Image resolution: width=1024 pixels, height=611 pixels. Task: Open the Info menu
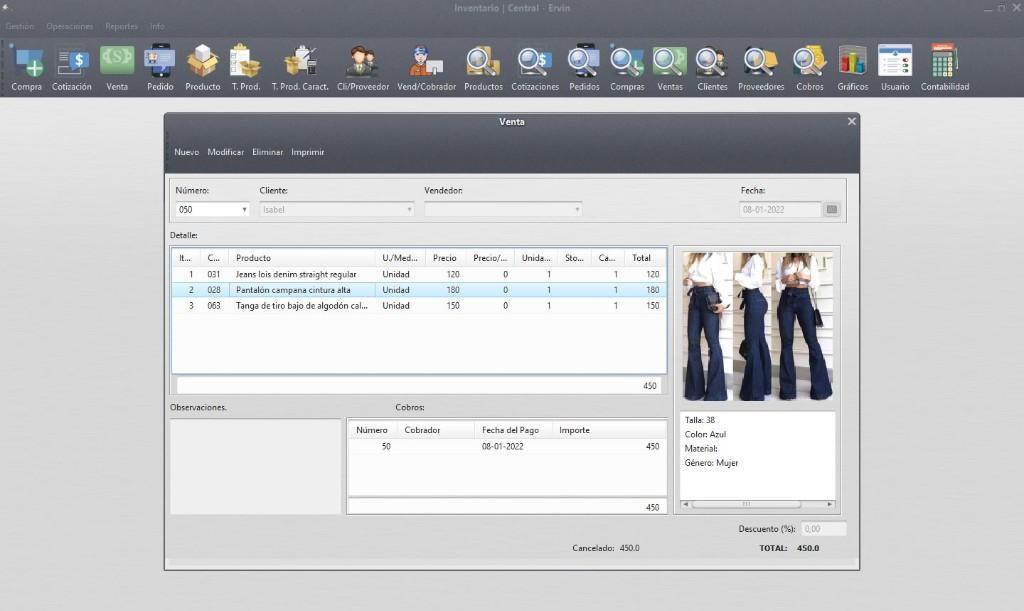coord(157,26)
